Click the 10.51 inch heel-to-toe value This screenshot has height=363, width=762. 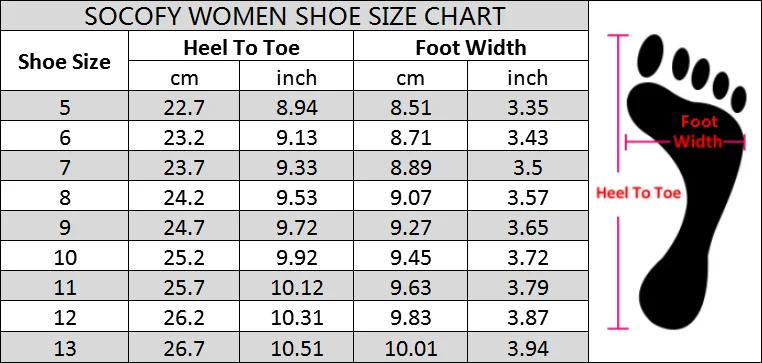[x=296, y=348]
